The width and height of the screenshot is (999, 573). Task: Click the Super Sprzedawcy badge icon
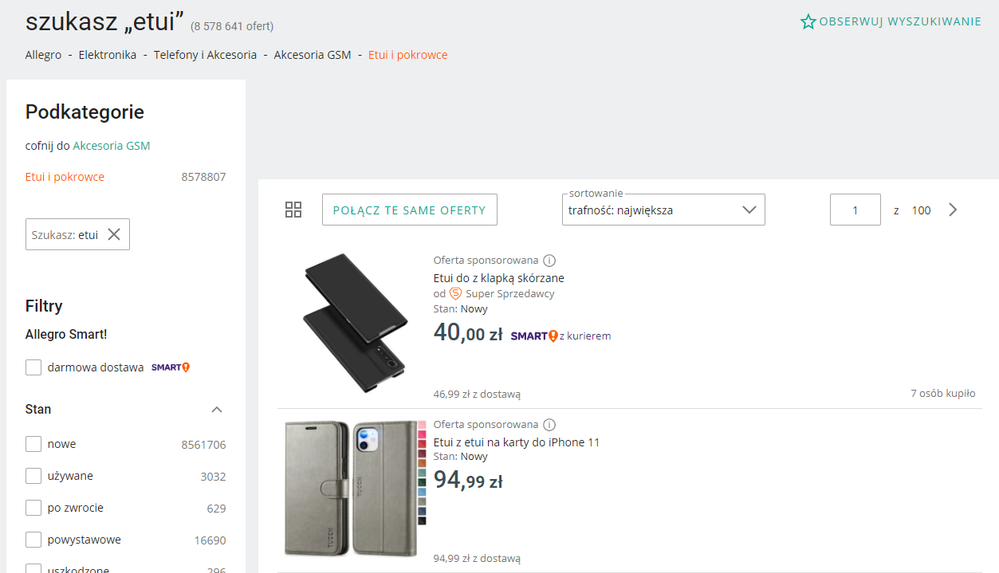[456, 294]
